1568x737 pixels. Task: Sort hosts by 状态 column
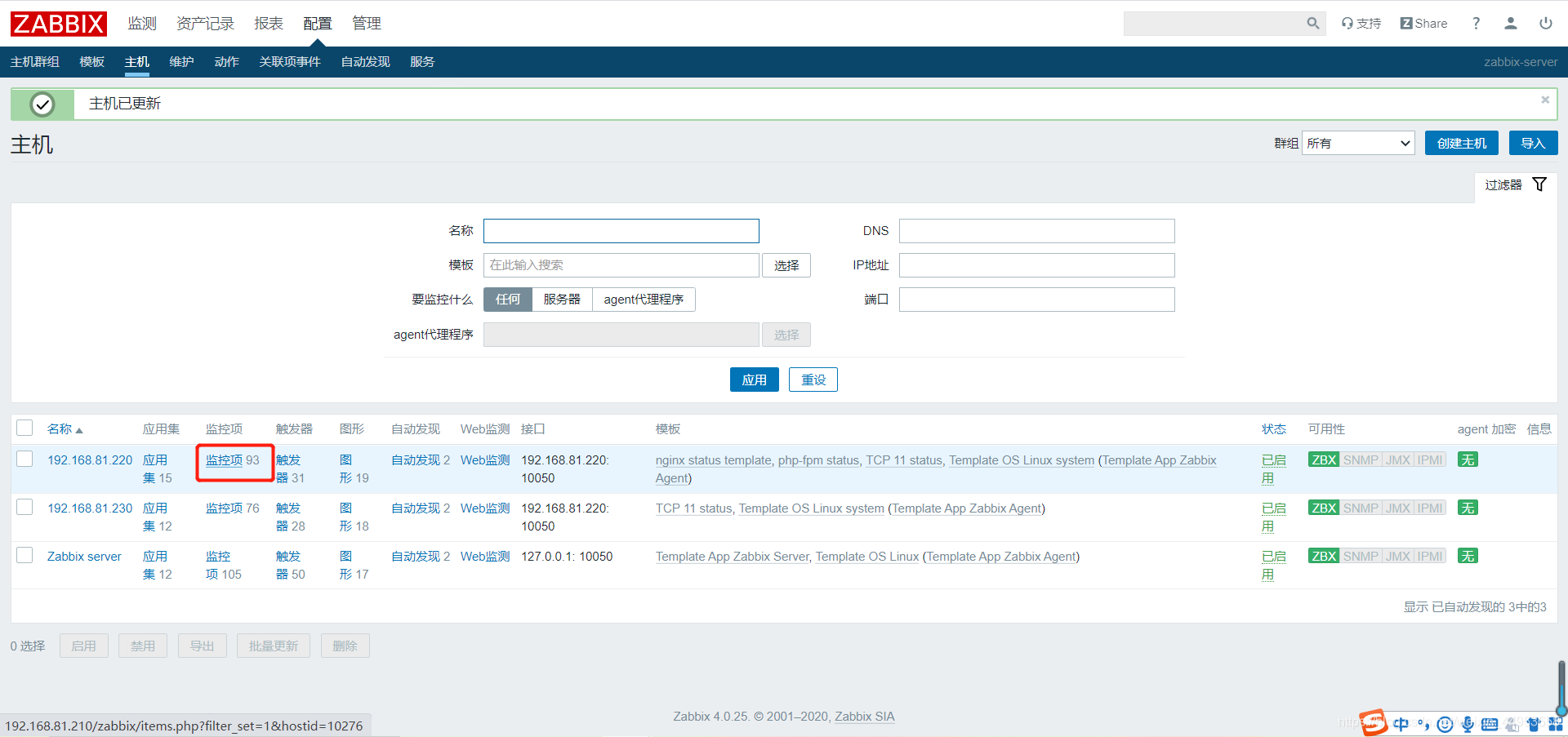[1273, 429]
